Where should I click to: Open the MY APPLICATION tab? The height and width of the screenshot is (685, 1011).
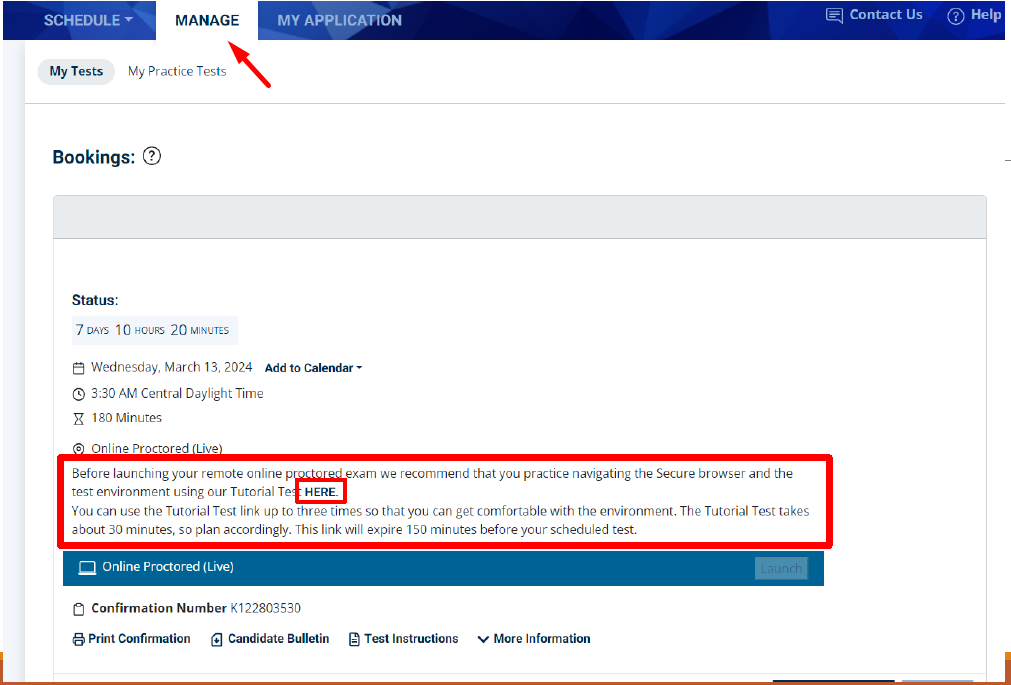[x=339, y=20]
